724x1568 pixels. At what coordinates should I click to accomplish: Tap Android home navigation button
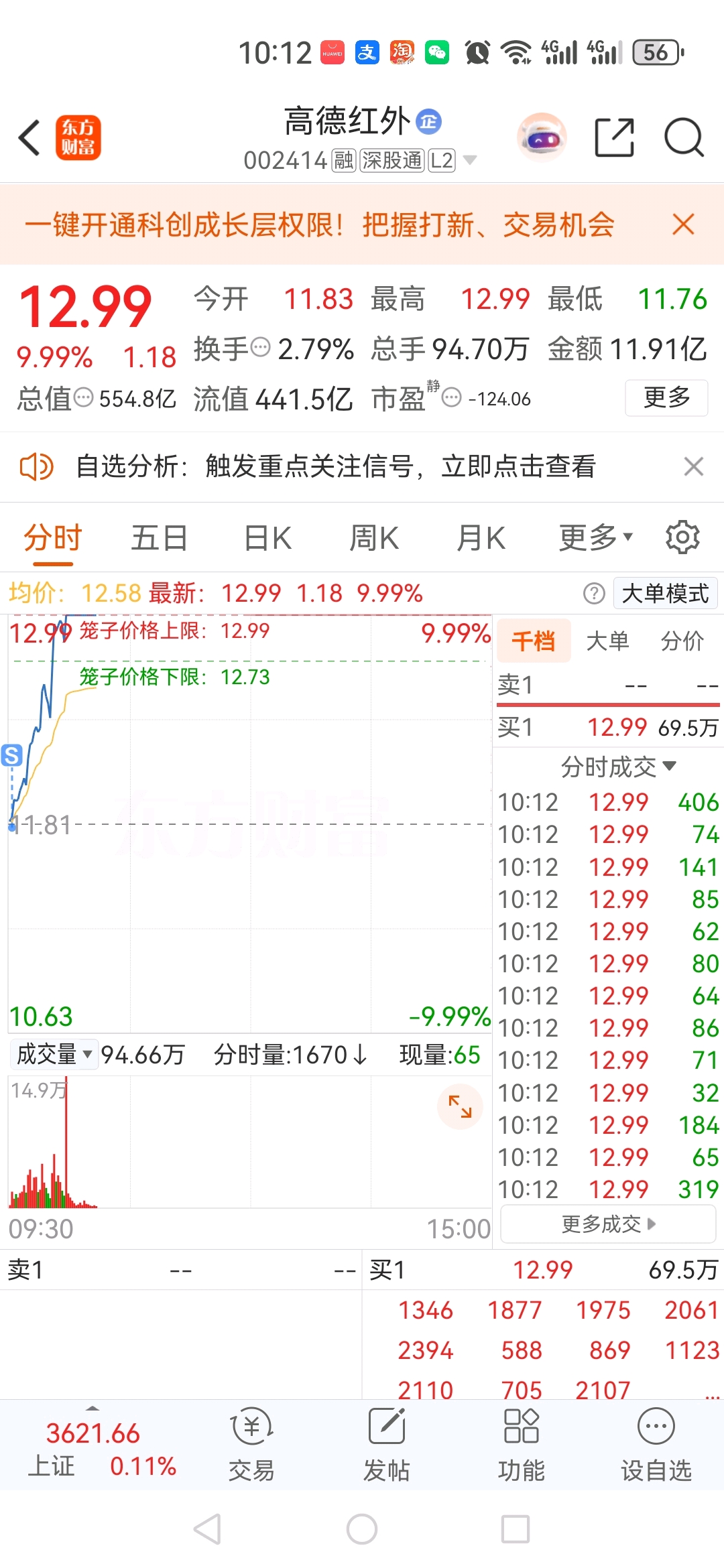point(362,1530)
